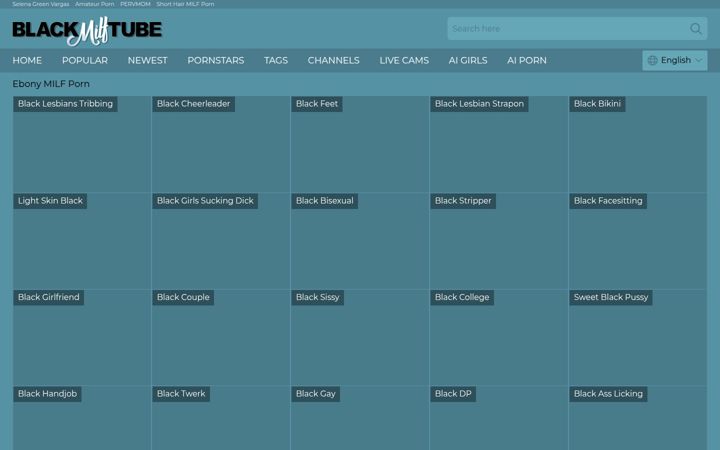Open the TAGS menu item
720x450 pixels.
click(x=276, y=61)
